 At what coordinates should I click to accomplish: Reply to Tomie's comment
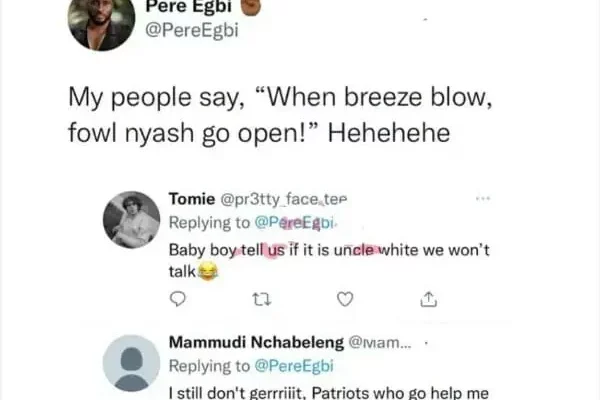click(x=179, y=298)
